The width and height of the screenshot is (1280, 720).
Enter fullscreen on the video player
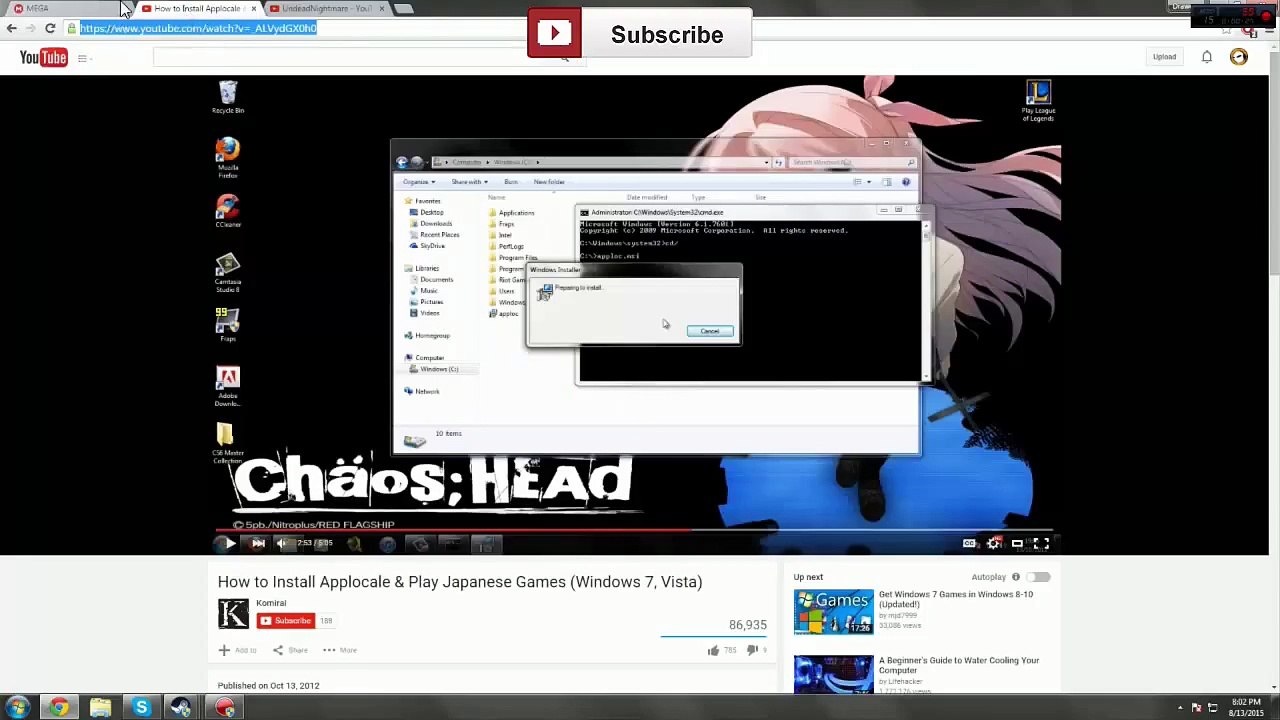1041,543
